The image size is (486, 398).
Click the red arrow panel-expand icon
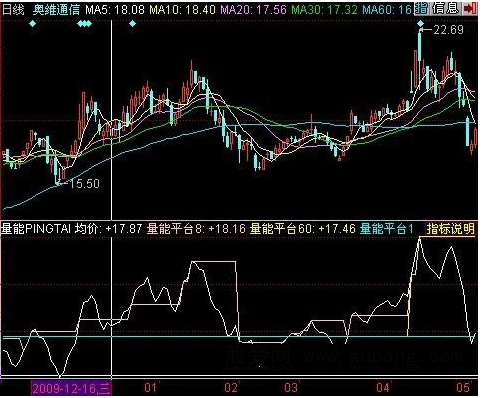pyautogui.click(x=470, y=8)
